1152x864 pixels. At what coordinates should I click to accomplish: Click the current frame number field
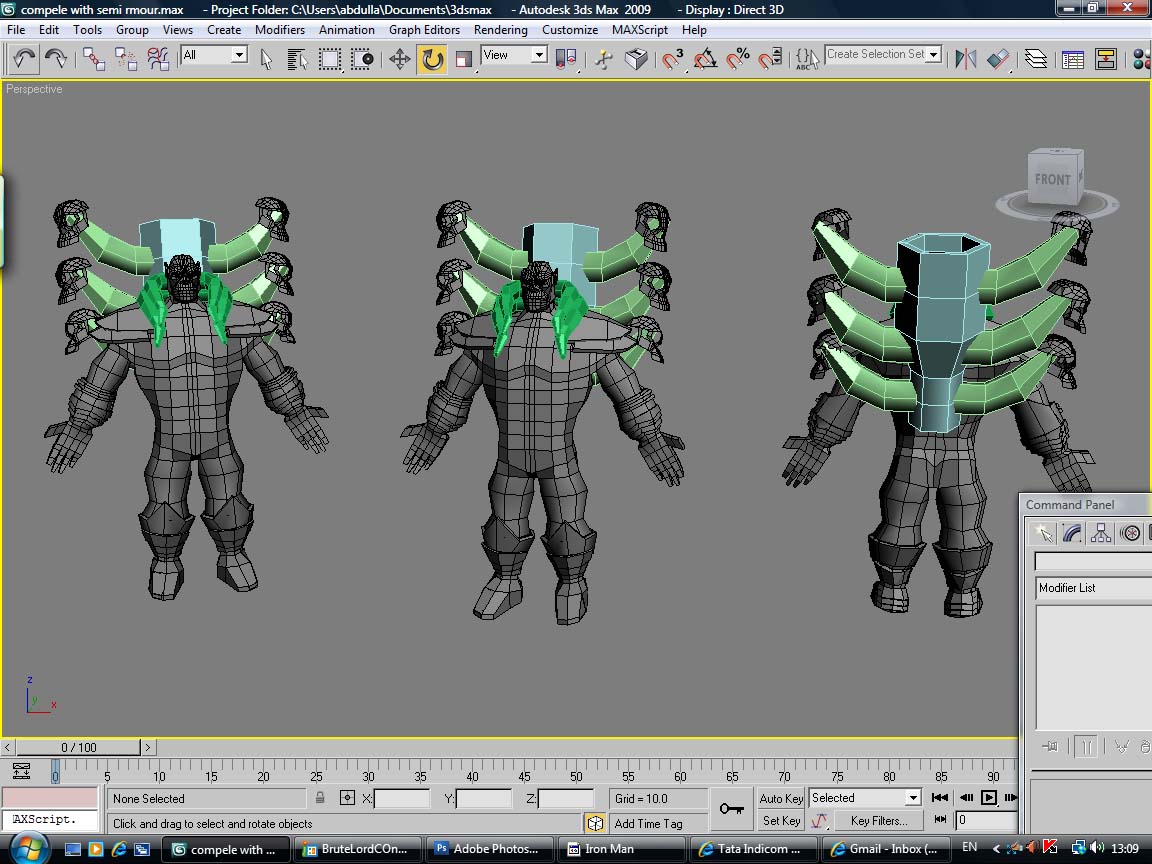coord(986,820)
